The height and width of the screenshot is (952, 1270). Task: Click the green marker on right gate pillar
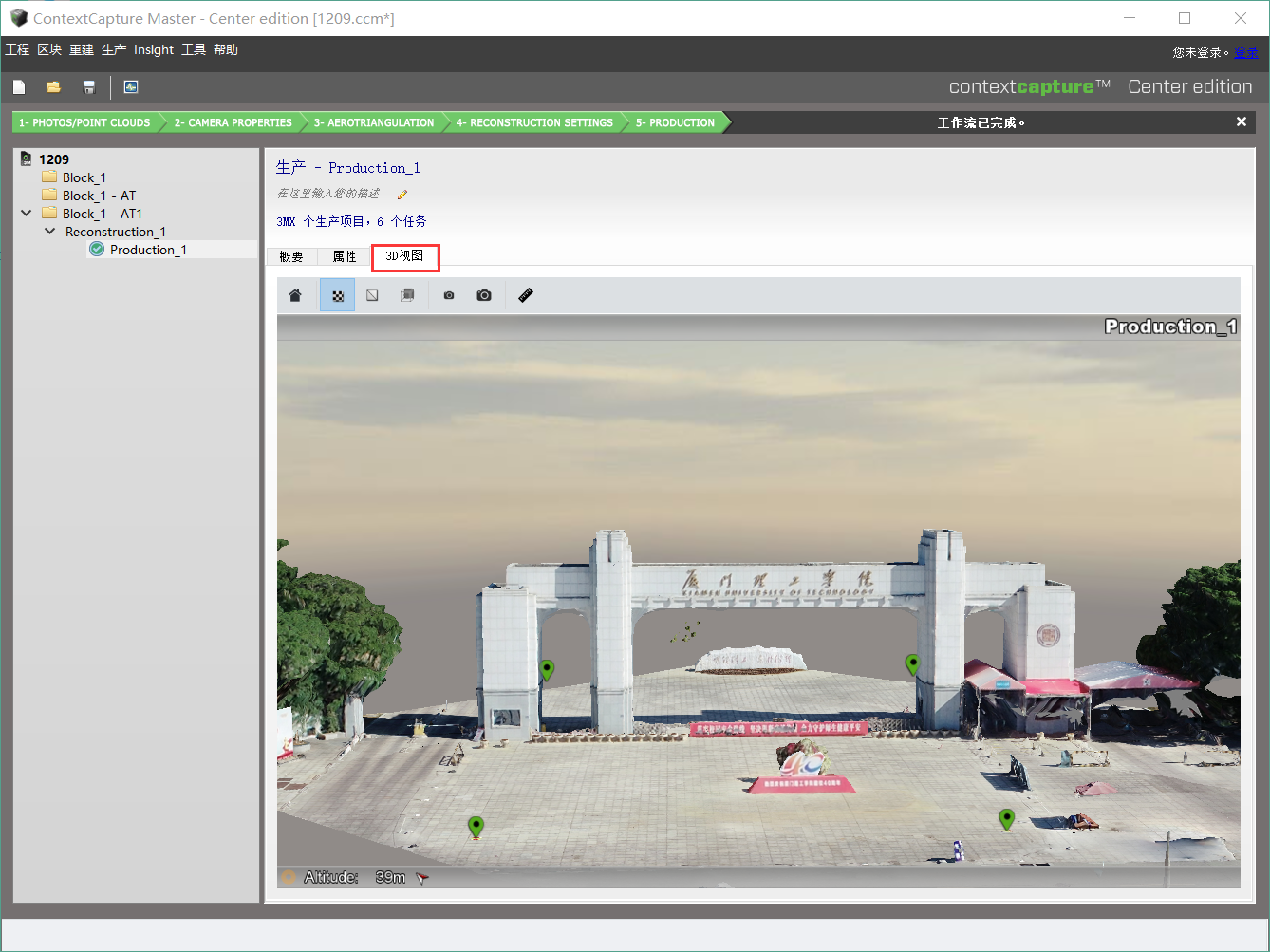click(912, 664)
